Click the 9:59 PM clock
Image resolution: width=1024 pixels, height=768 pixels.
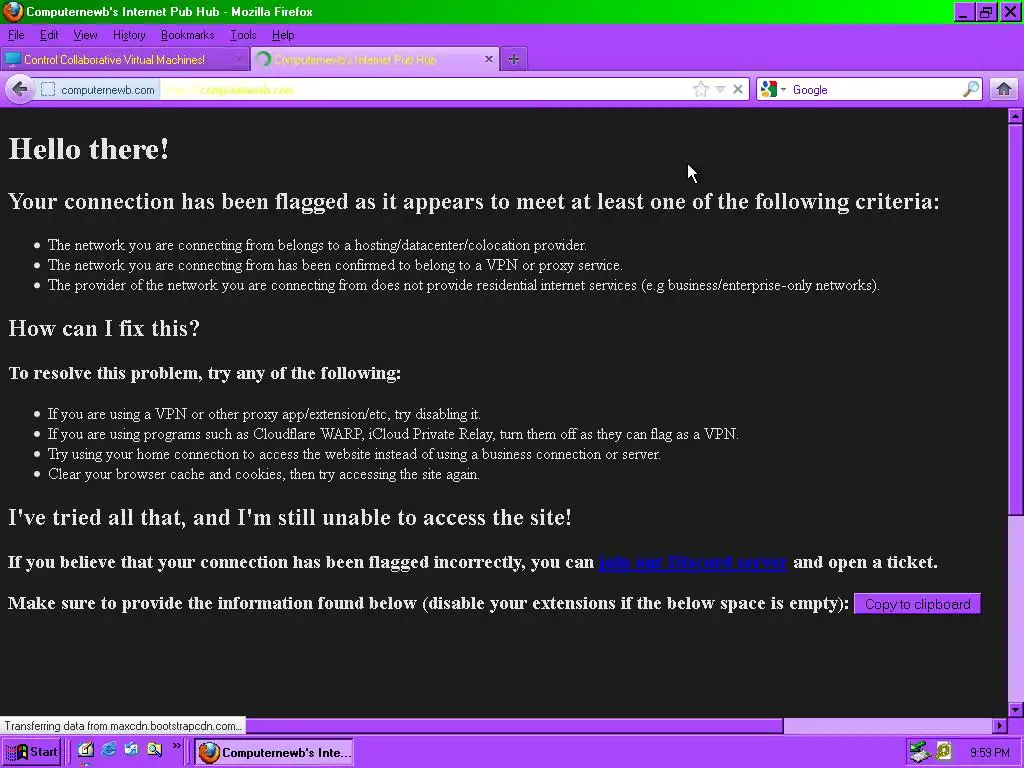coord(989,753)
